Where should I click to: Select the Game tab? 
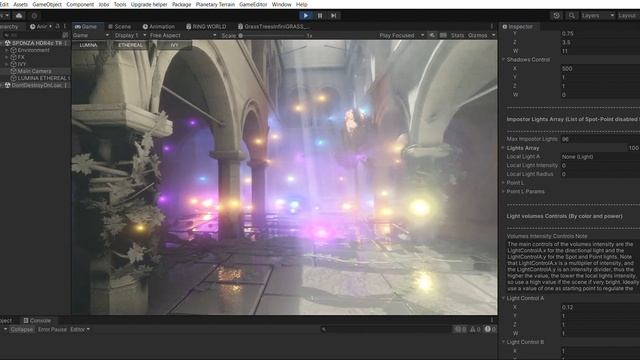(86, 27)
